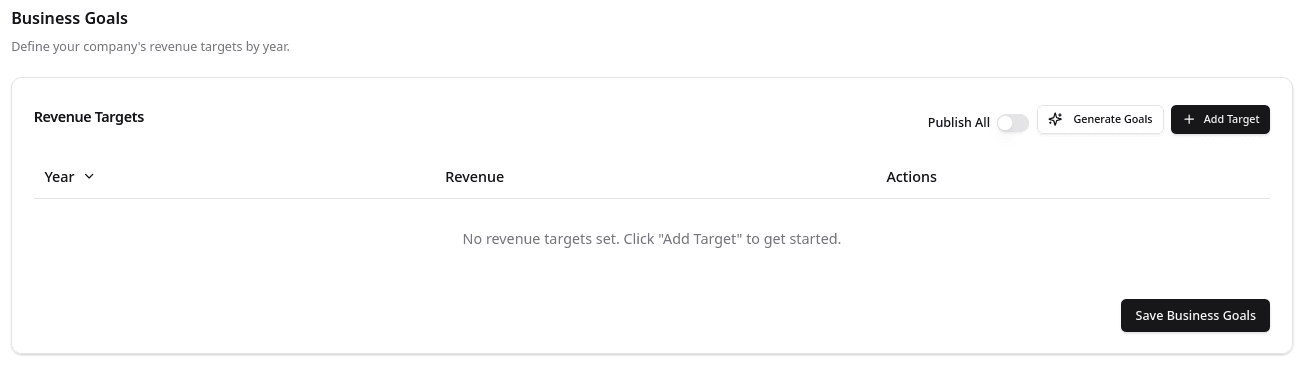The image size is (1302, 365).
Task: Click the Revenue Targets card title
Action: 89,117
